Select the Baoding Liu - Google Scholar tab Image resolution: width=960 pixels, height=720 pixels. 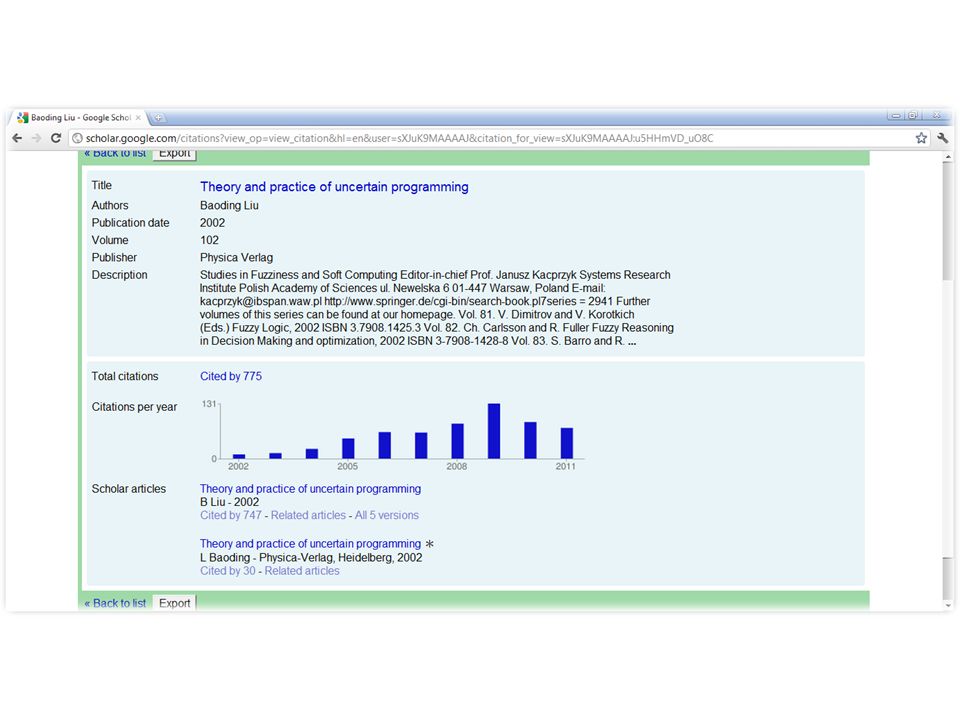tap(79, 118)
